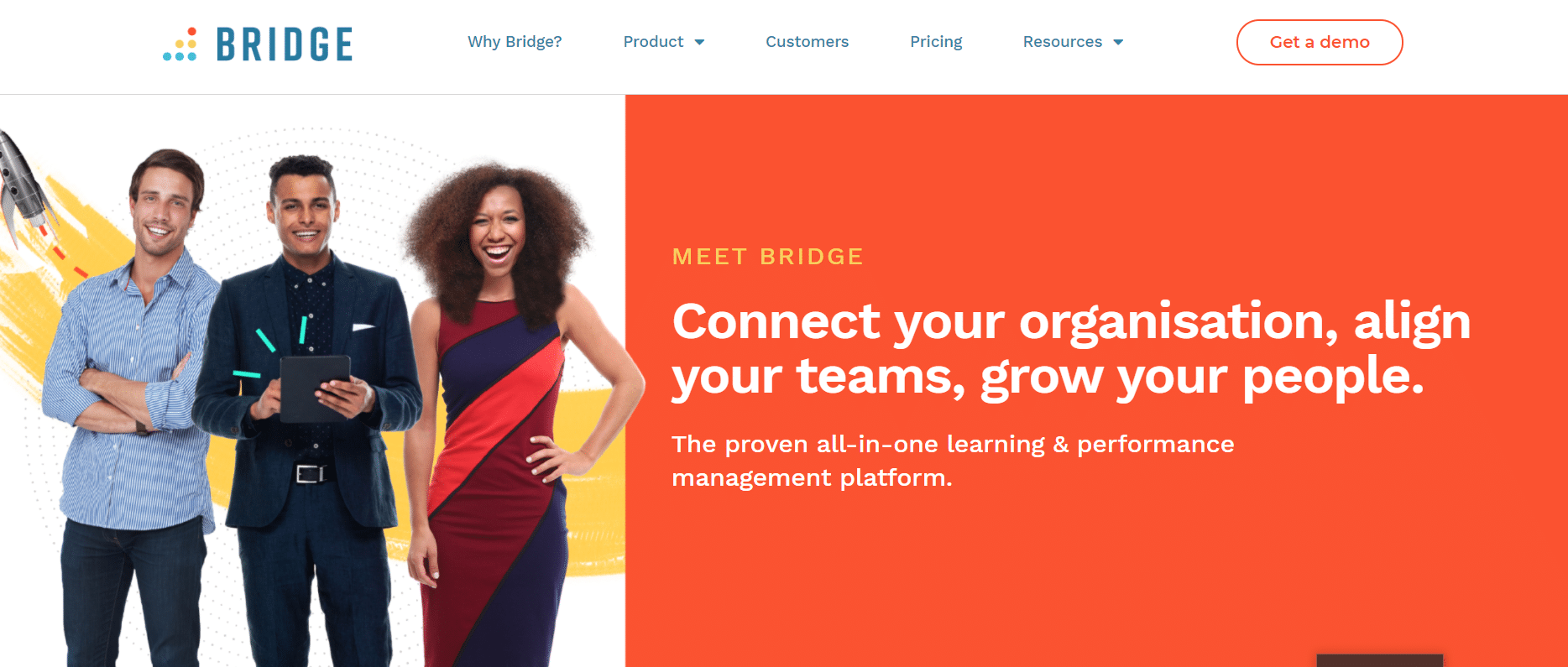Click the dark widget at bottom right
Viewport: 1568px width, 667px height.
(x=1379, y=660)
